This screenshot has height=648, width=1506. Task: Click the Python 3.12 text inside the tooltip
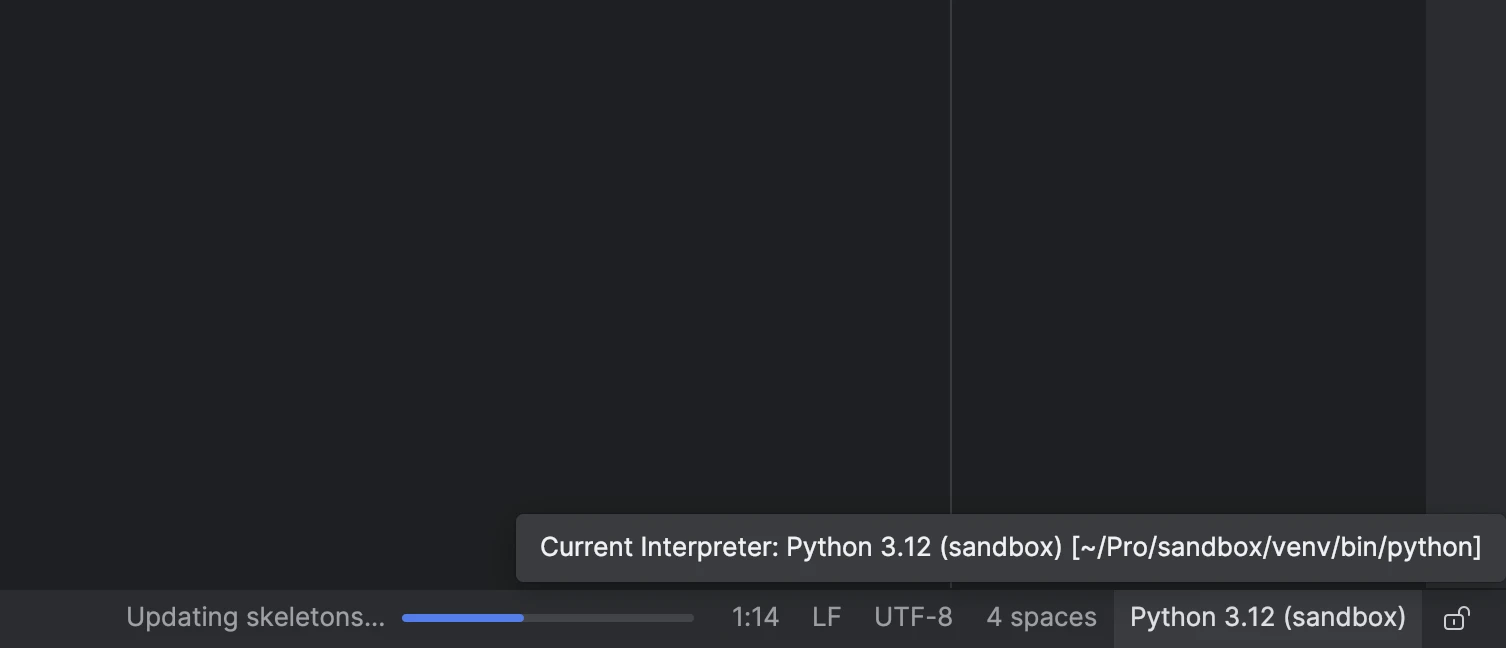coord(858,548)
